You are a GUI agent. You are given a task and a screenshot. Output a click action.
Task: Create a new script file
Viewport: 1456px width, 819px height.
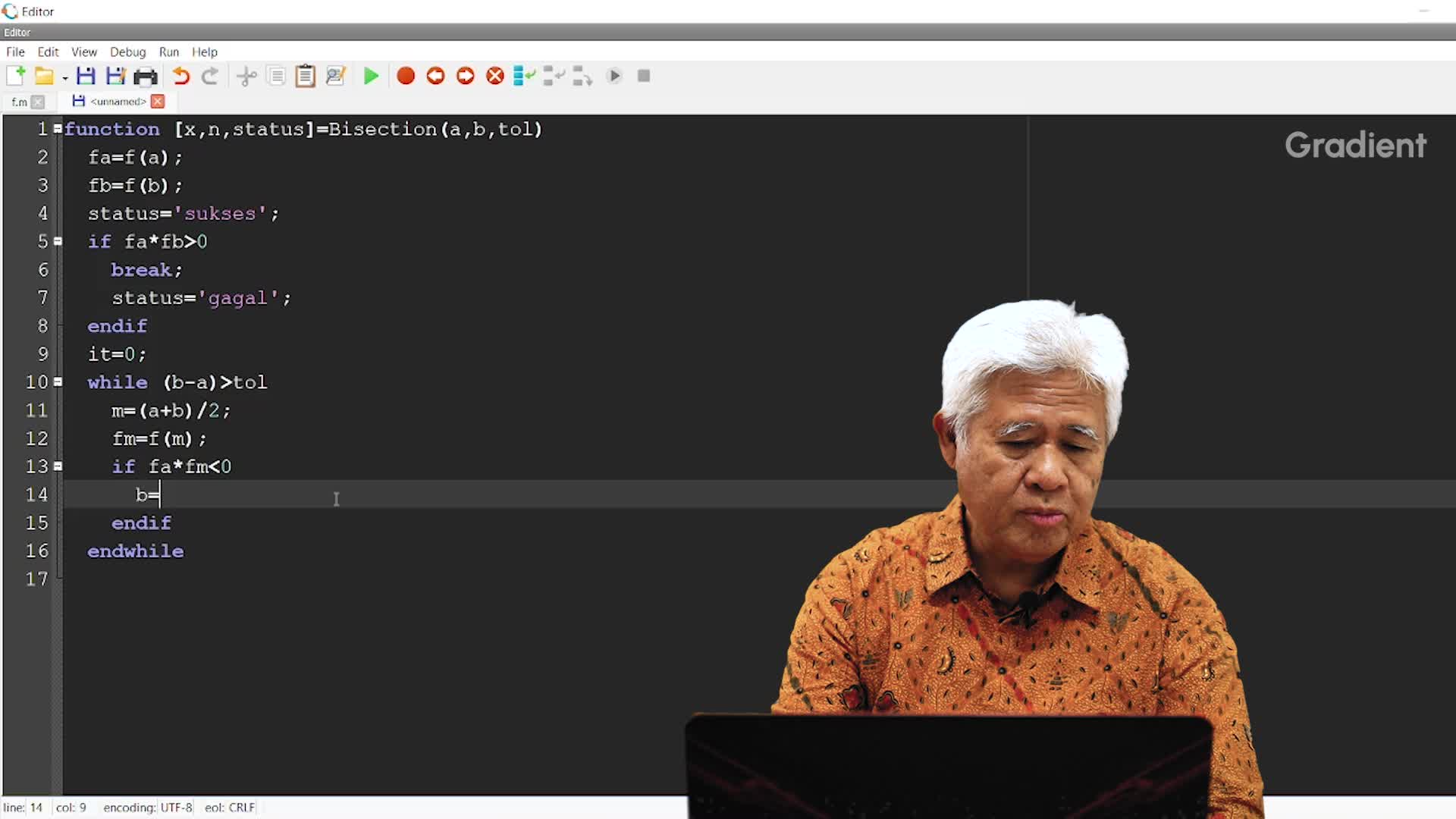click(x=15, y=76)
